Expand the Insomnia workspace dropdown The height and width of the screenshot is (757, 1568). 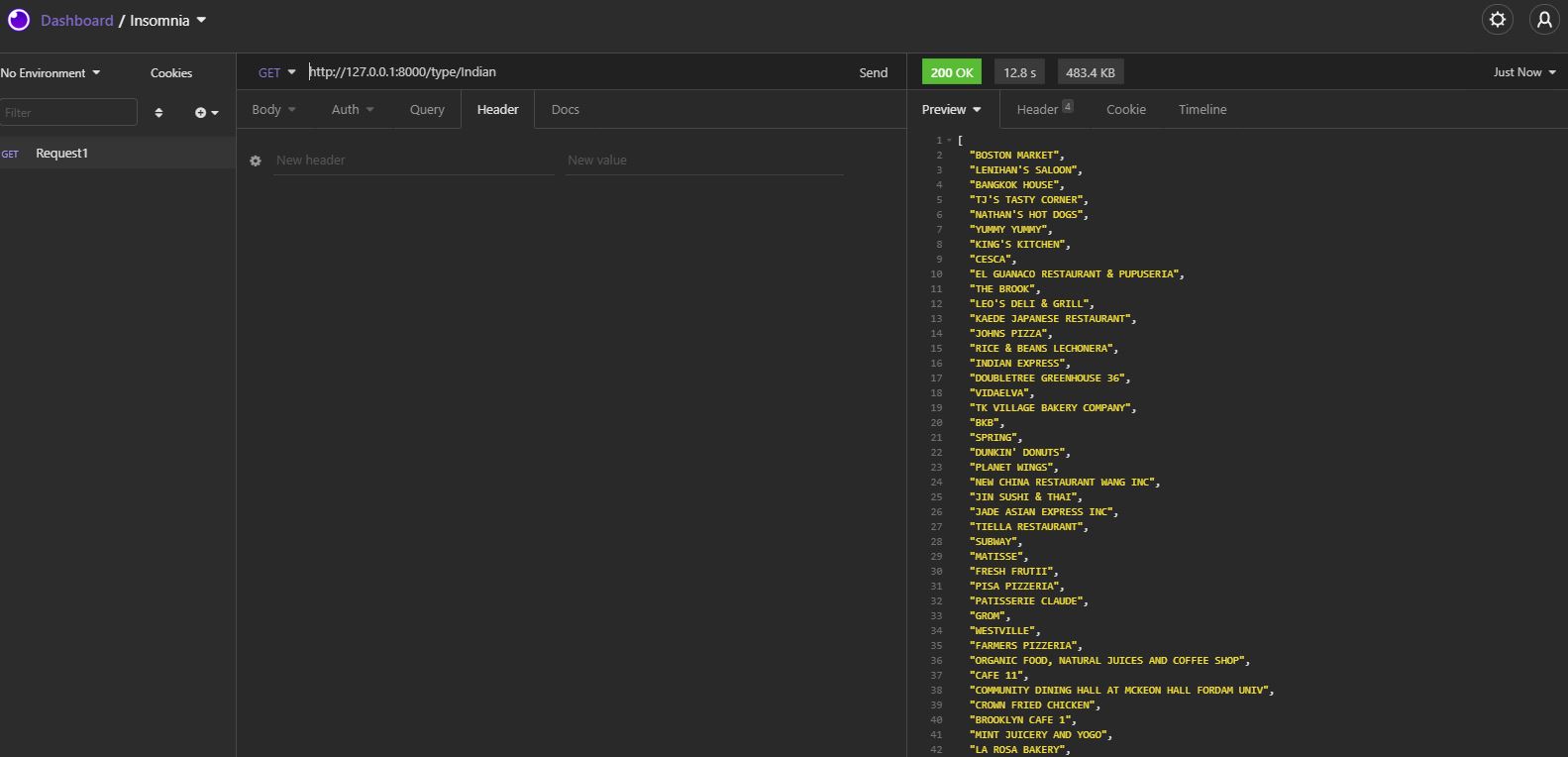[x=168, y=21]
